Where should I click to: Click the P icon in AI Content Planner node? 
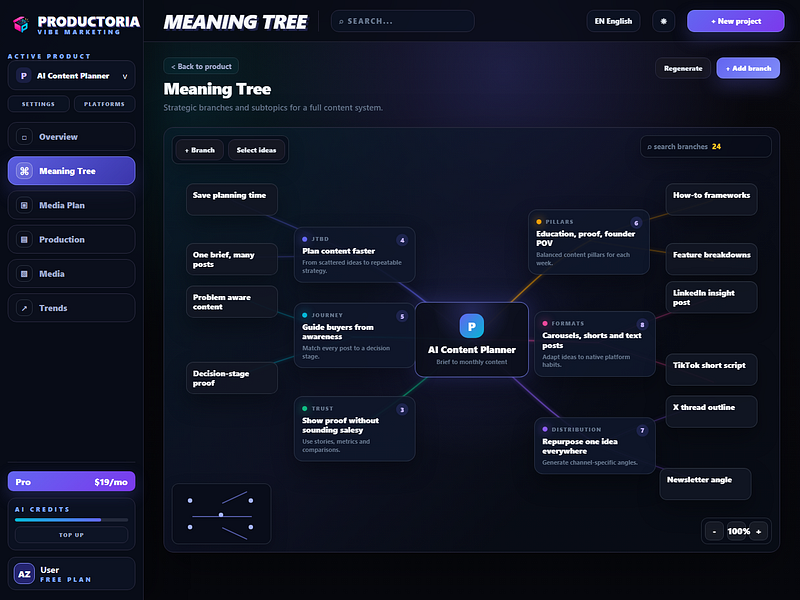point(471,326)
